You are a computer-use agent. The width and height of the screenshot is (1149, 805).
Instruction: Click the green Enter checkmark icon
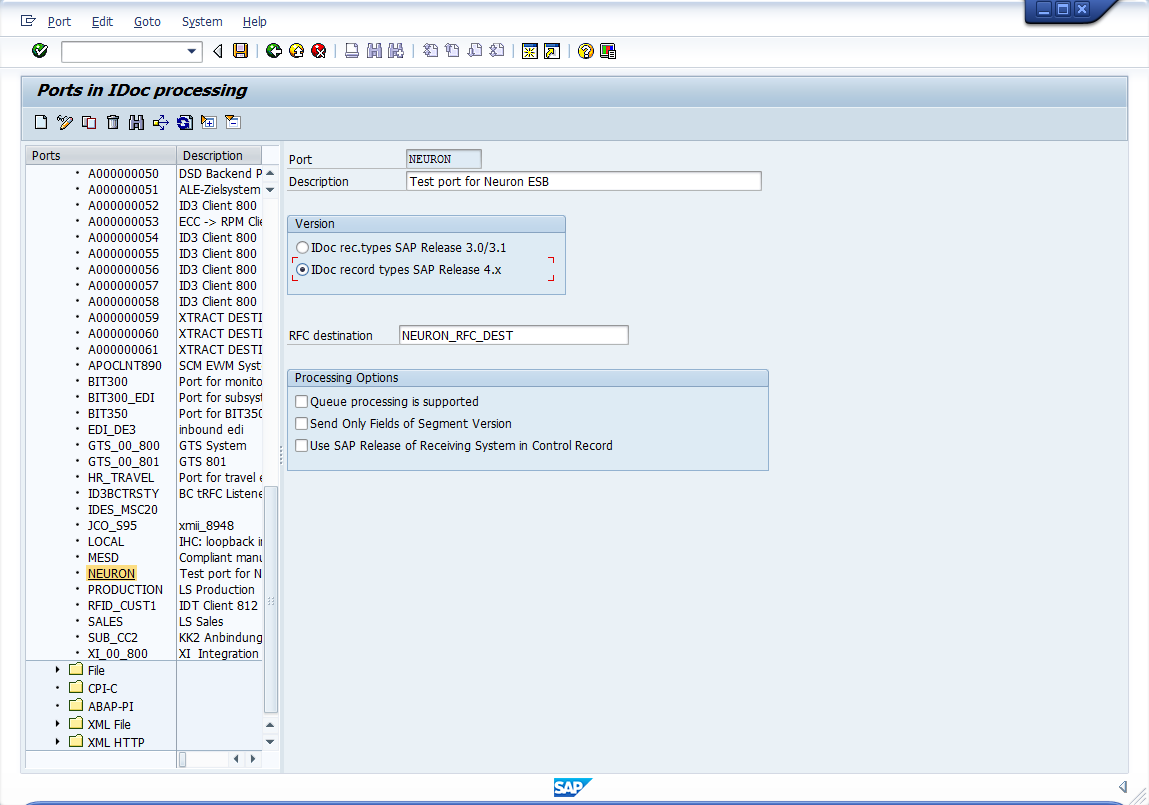(x=40, y=51)
